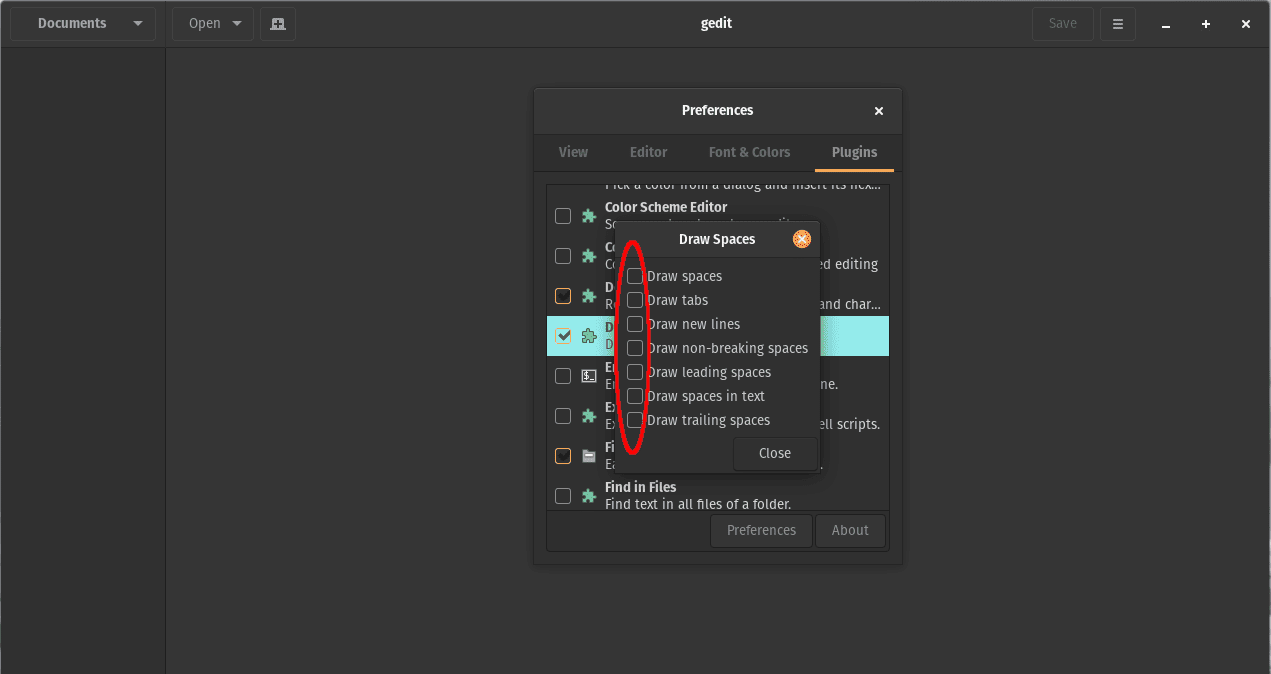Switch to the View tab
This screenshot has height=674, width=1271.
[x=573, y=152]
